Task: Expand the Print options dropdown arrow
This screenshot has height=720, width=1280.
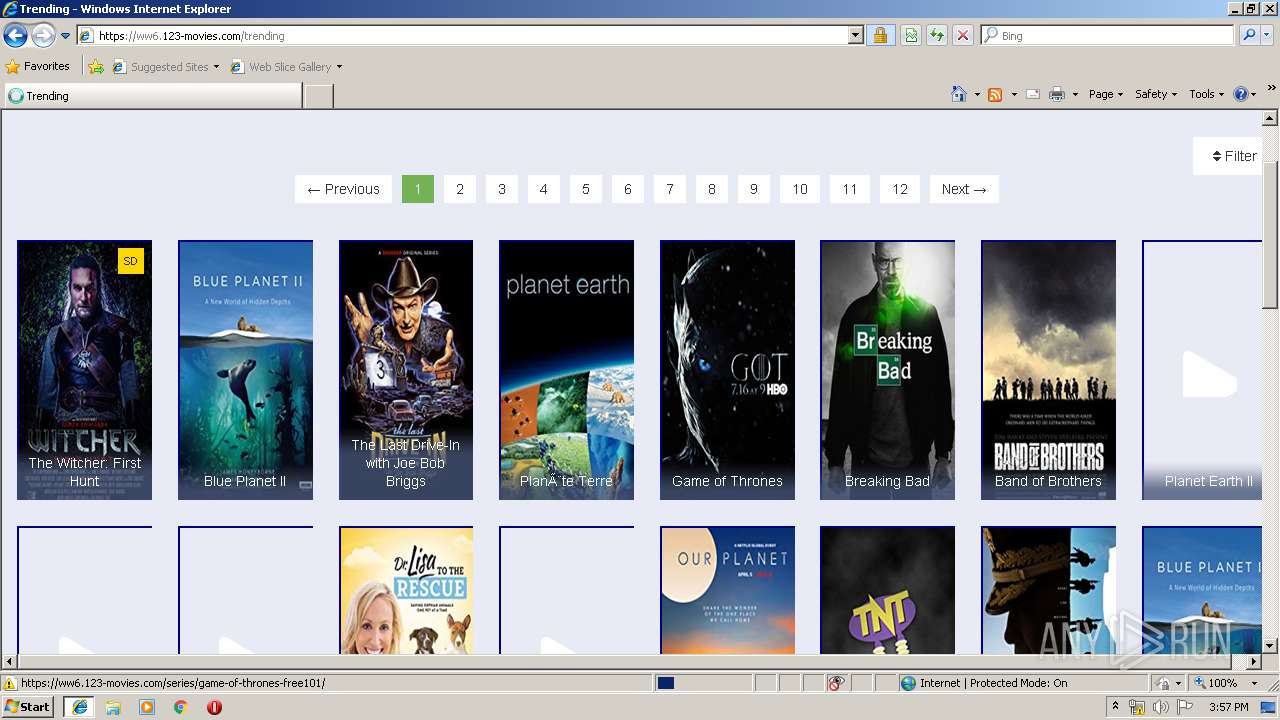Action: pyautogui.click(x=1075, y=95)
